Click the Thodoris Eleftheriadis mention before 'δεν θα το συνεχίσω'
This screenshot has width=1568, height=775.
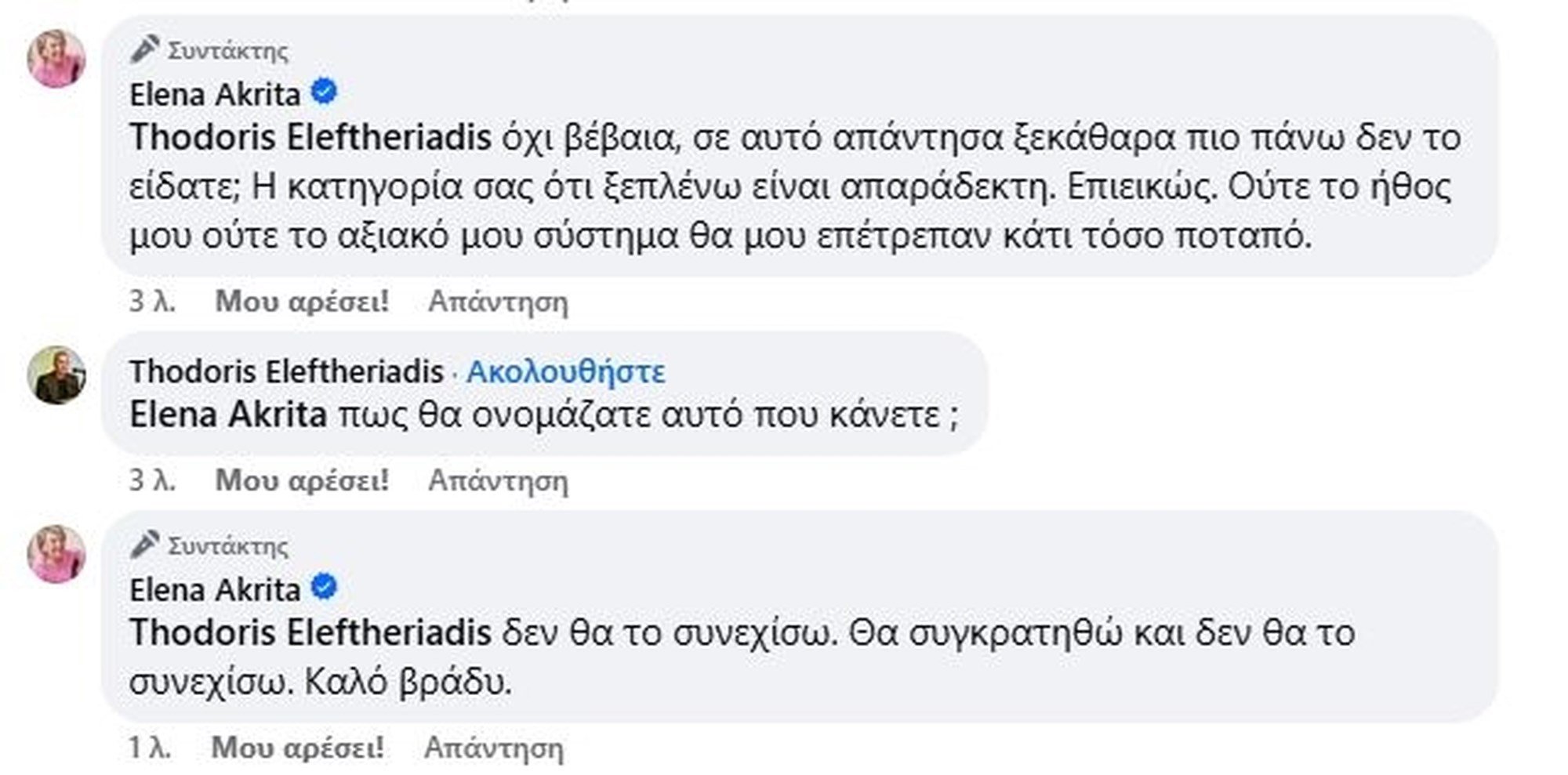tap(310, 632)
